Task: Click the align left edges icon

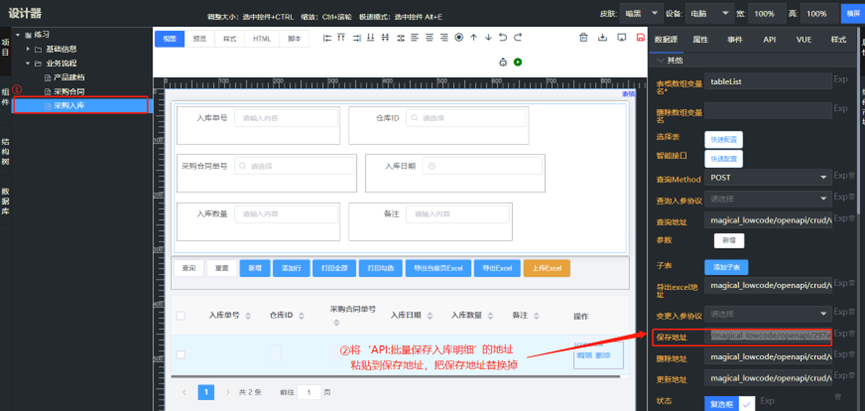Action: [327, 38]
